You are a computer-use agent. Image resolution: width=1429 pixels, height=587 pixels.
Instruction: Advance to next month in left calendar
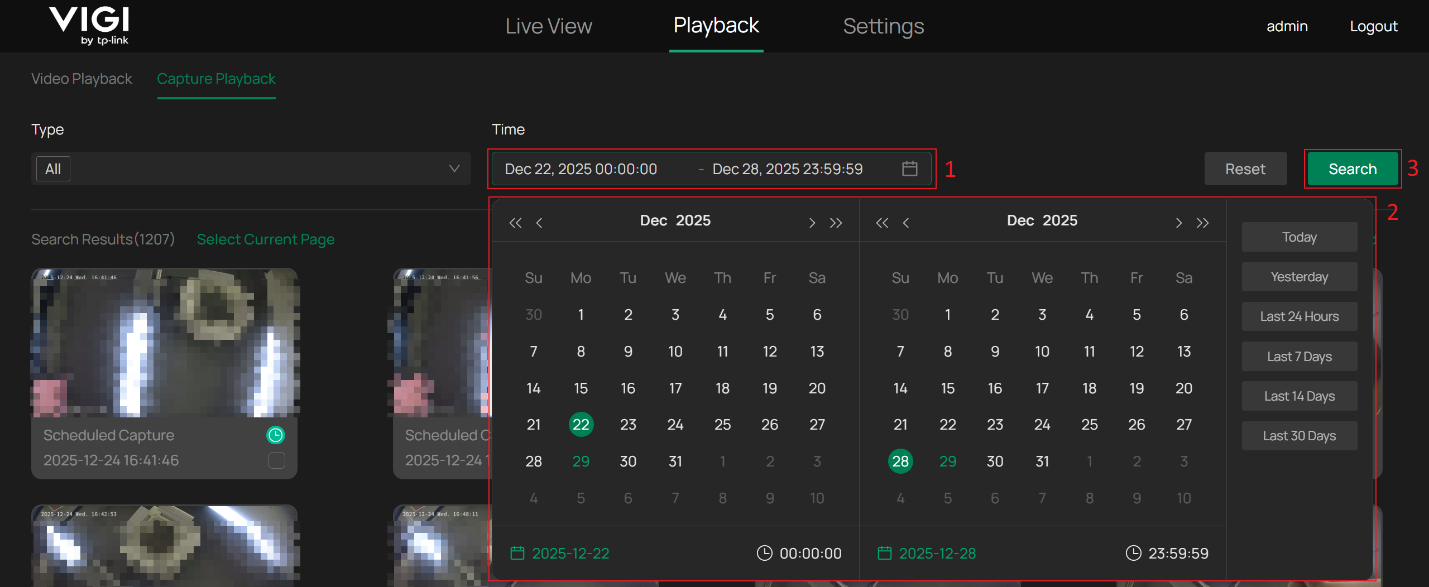coord(812,223)
